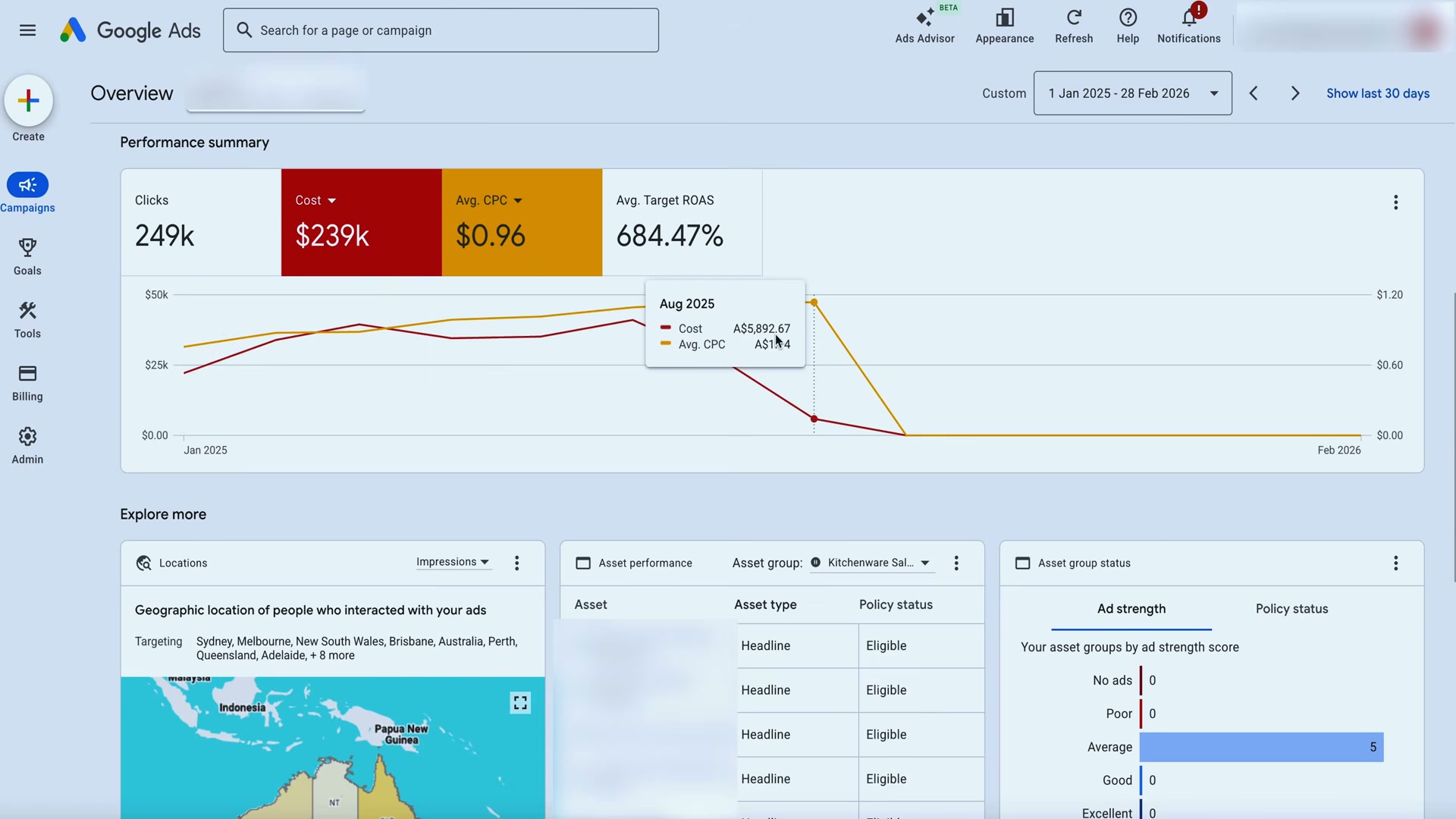The image size is (1456, 819).
Task: Open Performance summary more options menu
Action: pyautogui.click(x=1395, y=202)
